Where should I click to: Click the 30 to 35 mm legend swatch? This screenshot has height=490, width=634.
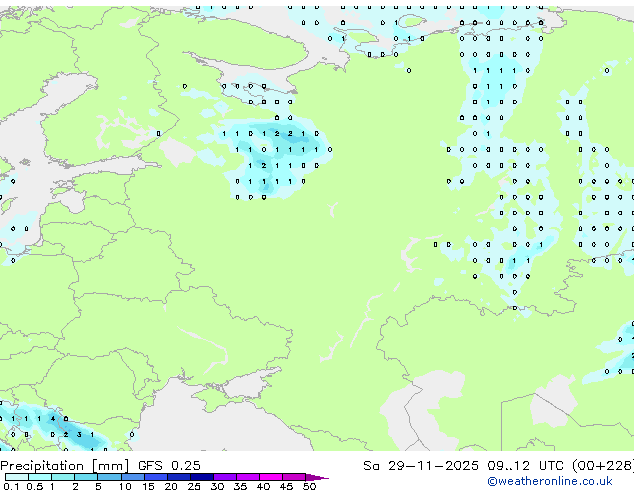pyautogui.click(x=225, y=477)
